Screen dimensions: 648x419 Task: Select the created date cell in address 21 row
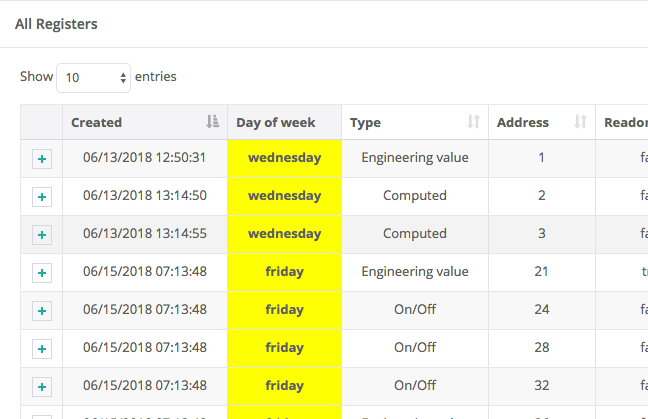tap(145, 271)
